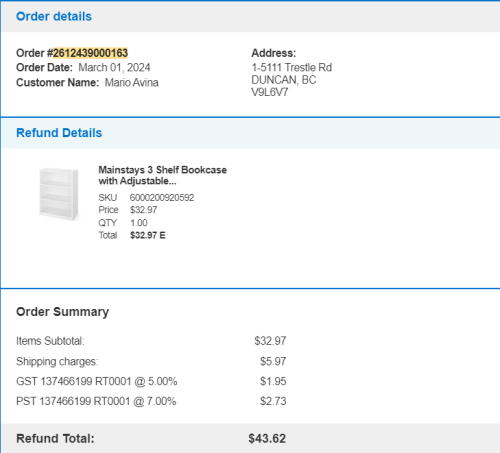Click the item Total $32.97 E
The height and width of the screenshot is (453, 500).
pyautogui.click(x=148, y=235)
